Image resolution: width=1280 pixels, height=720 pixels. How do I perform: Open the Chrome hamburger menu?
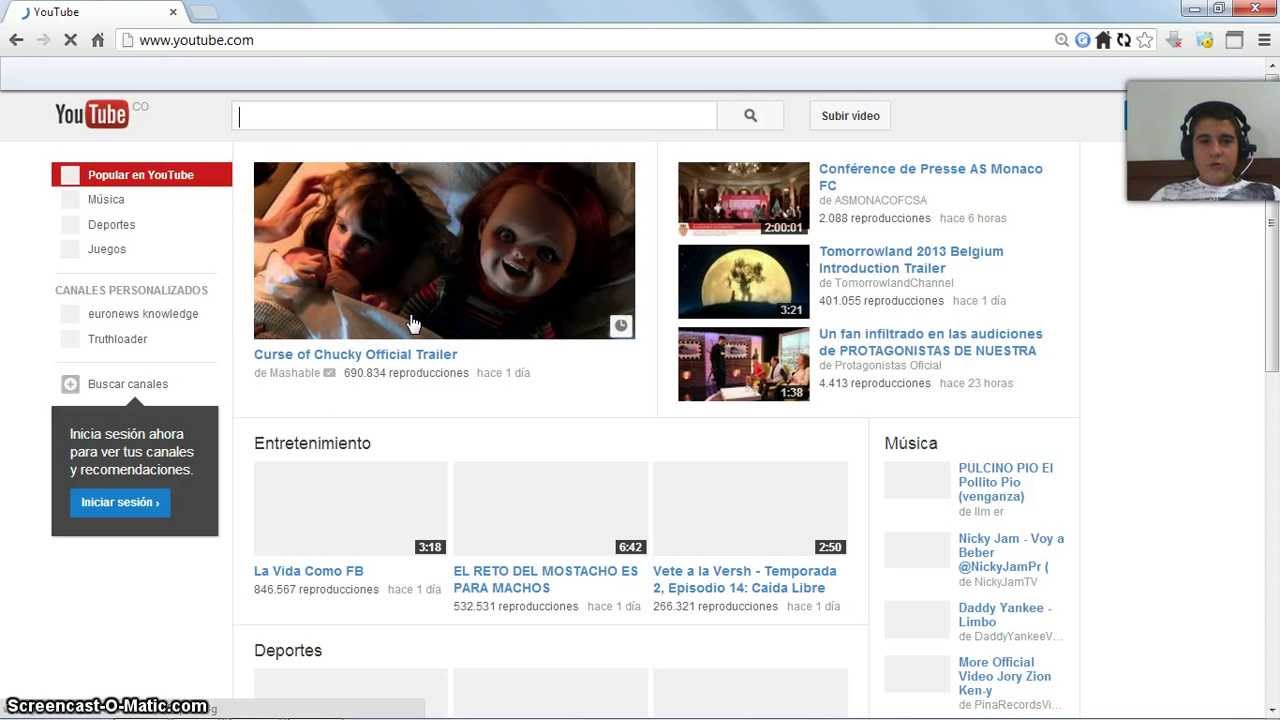click(x=1264, y=40)
